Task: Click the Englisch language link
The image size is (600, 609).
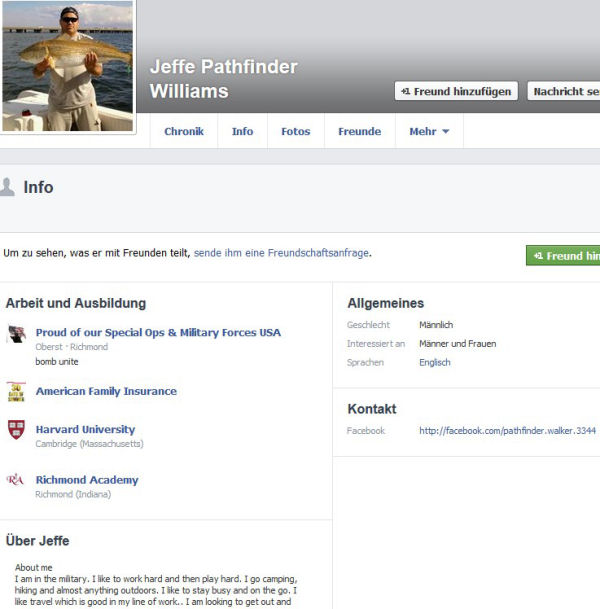Action: click(435, 362)
